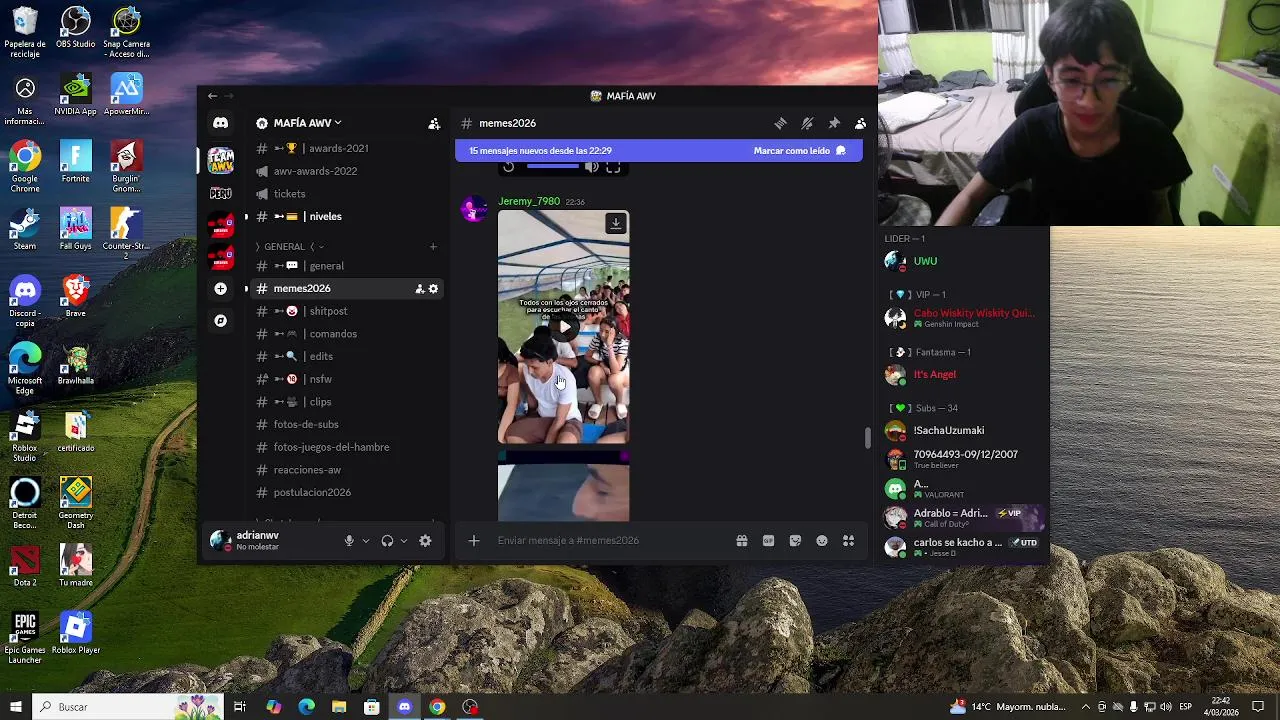Open Discord direct messages home icon
The image size is (1280, 720).
(x=220, y=123)
